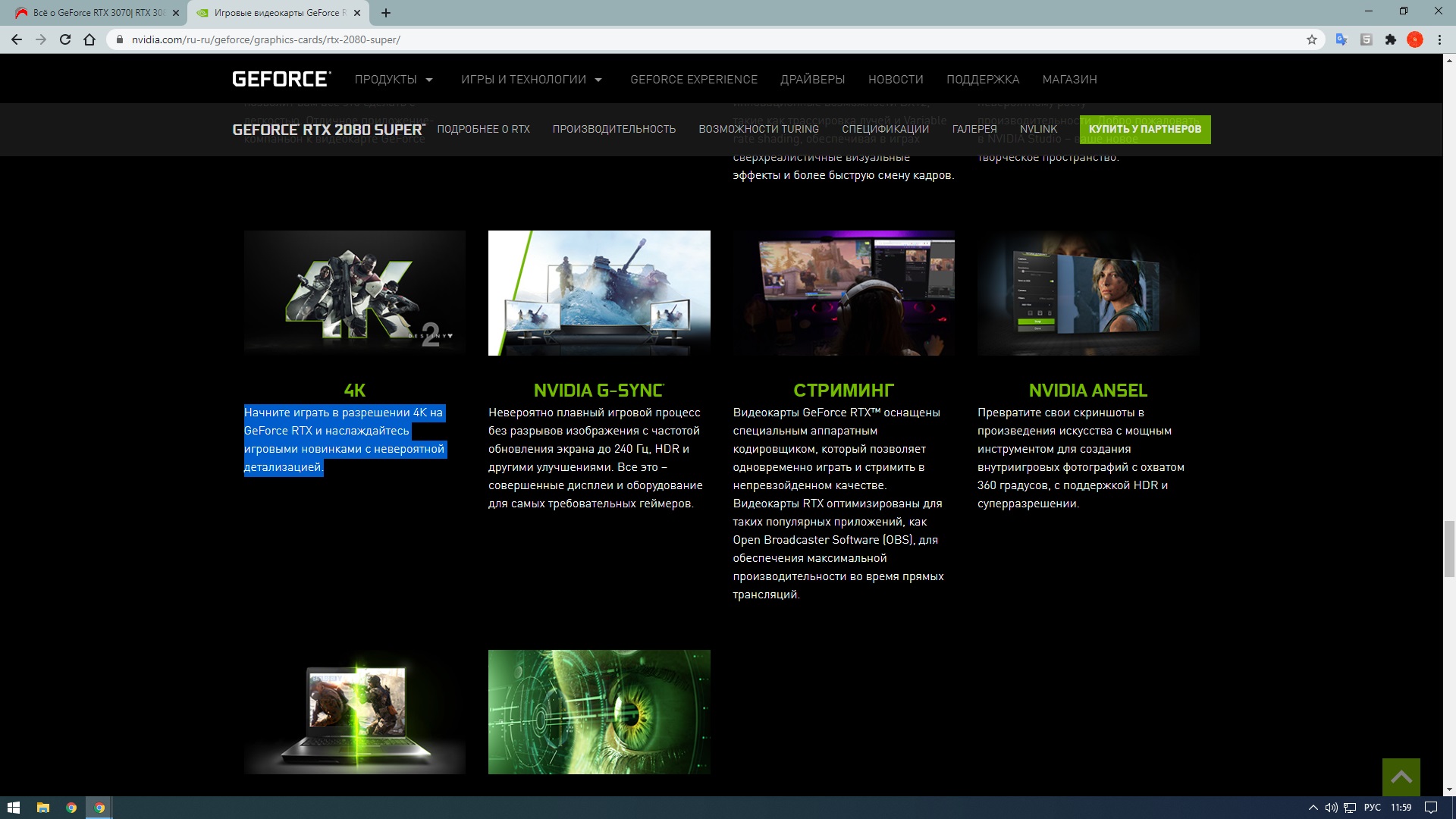Image resolution: width=1456 pixels, height=819 pixels.
Task: Expand the ИГРЫ И ТЕХНОЛОГИИ dropdown
Action: (531, 80)
